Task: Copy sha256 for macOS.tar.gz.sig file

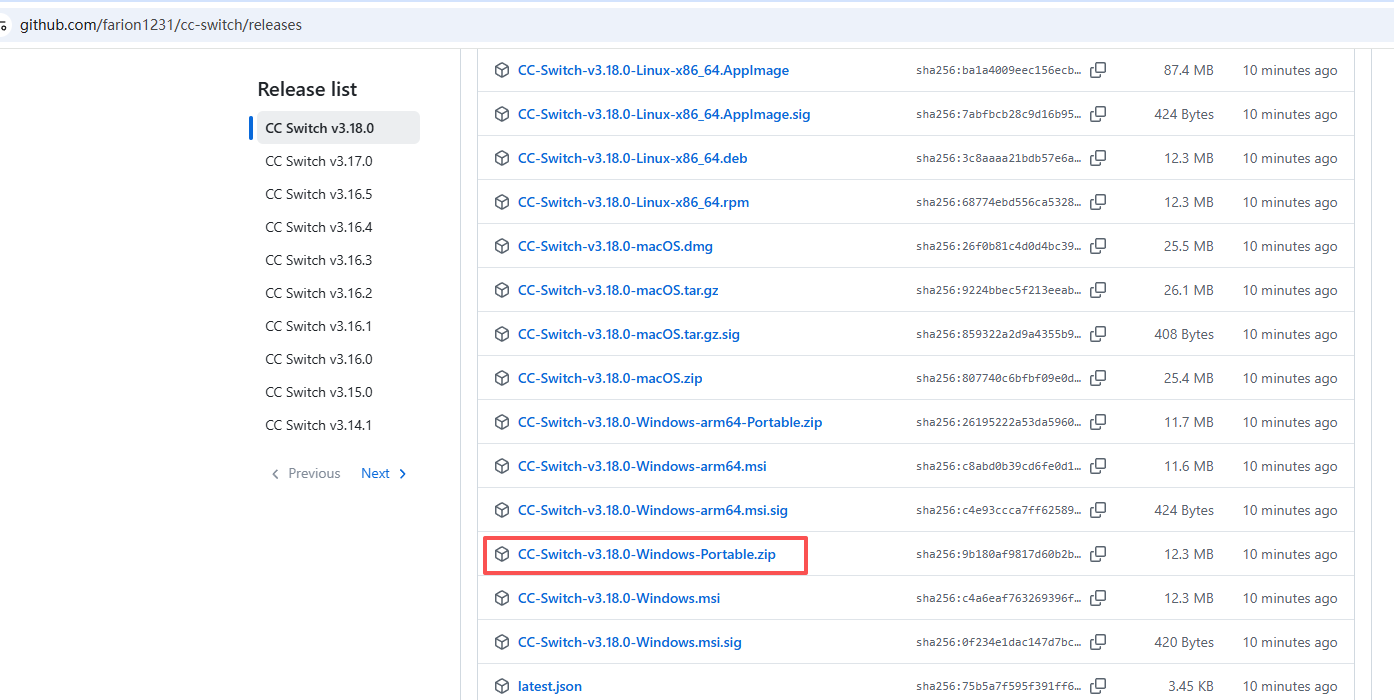Action: [1098, 334]
